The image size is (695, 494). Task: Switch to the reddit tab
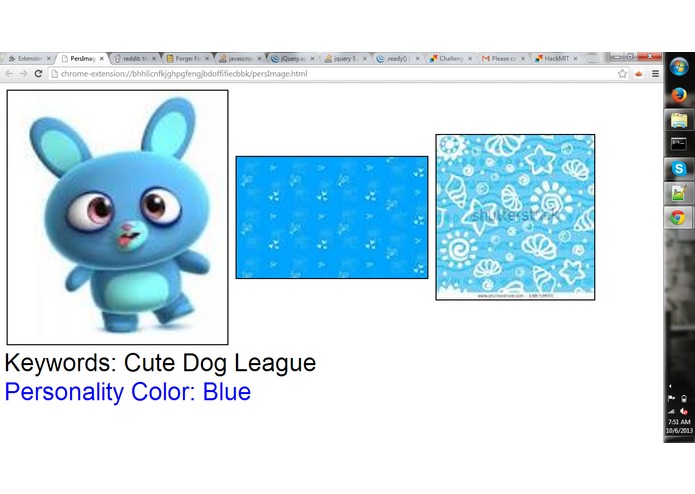click(x=135, y=58)
